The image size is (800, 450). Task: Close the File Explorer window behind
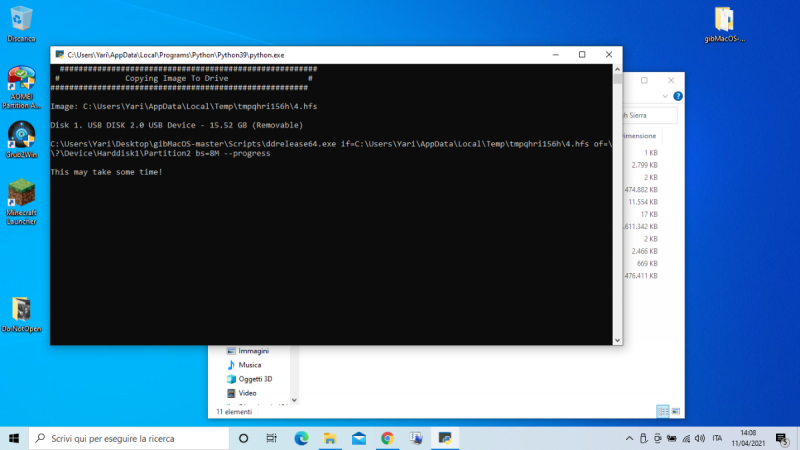(671, 80)
